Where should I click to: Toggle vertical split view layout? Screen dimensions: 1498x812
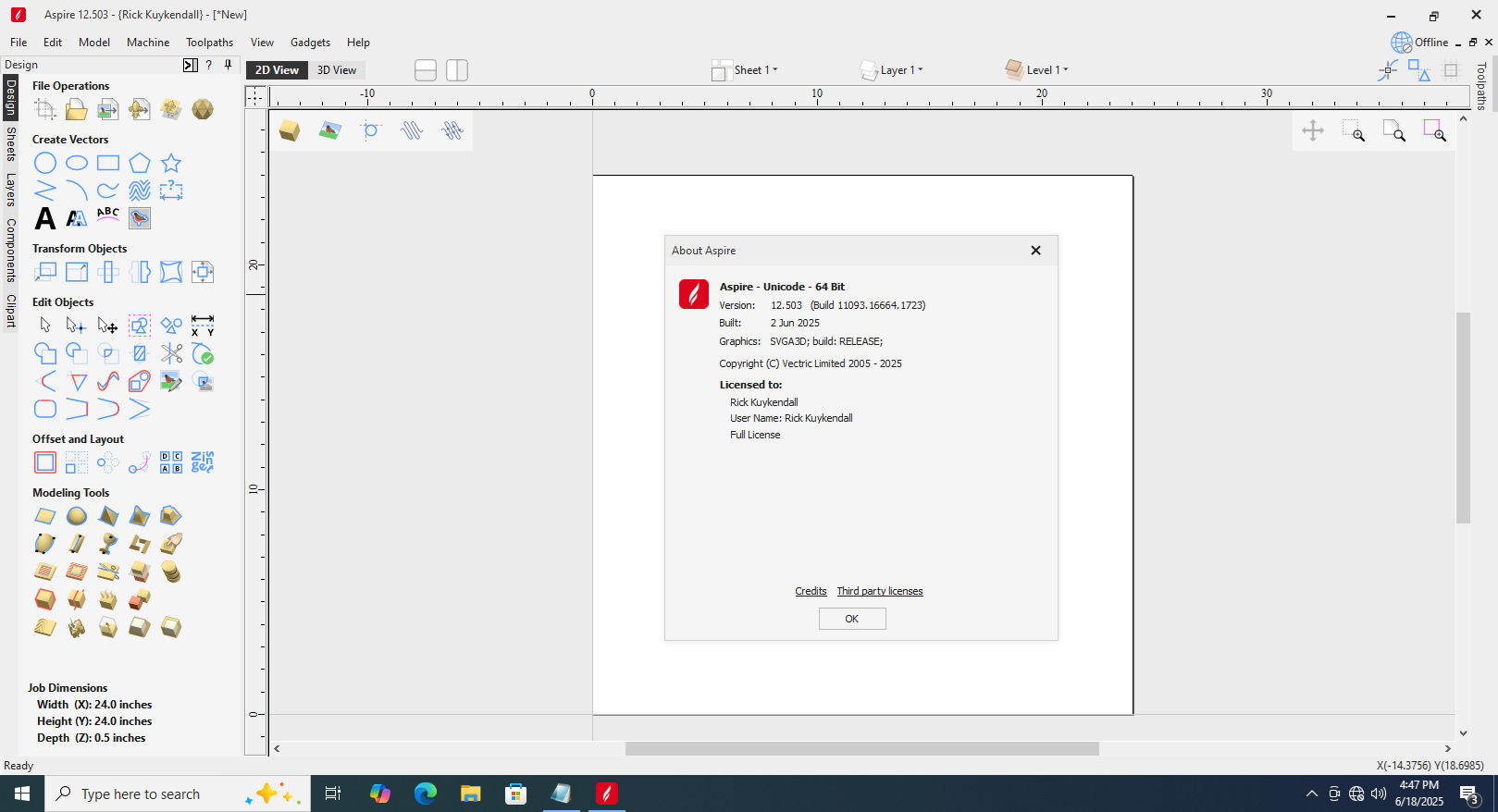tap(457, 70)
